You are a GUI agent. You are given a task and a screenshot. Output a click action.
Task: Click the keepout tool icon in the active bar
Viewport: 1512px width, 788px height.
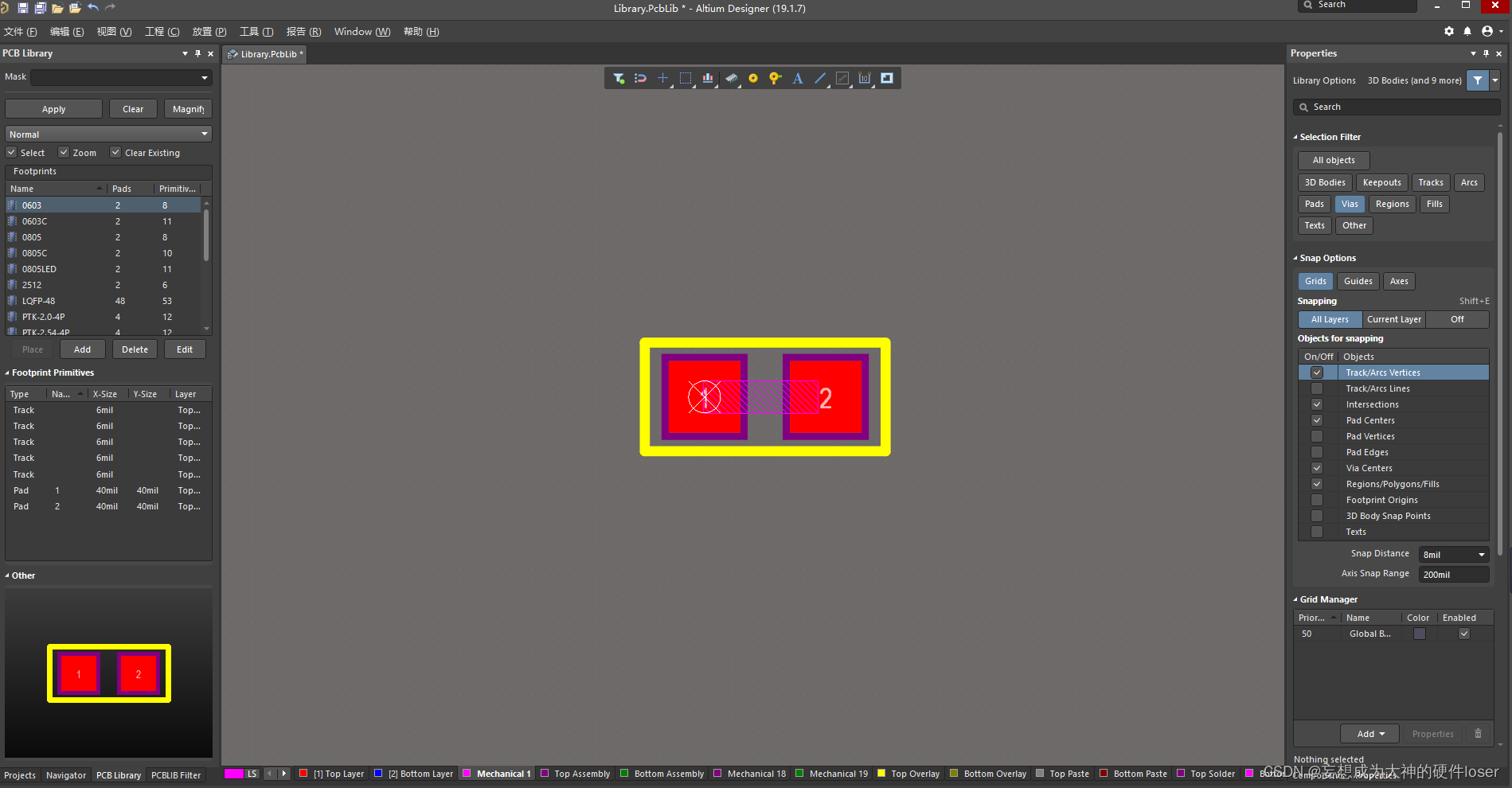(842, 78)
